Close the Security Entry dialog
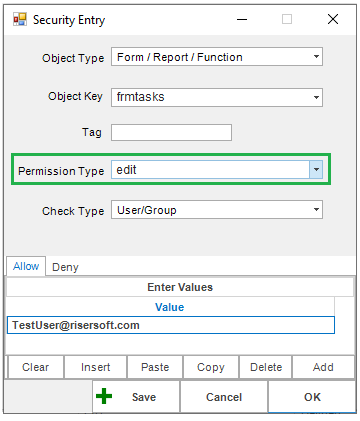 coord(333,19)
